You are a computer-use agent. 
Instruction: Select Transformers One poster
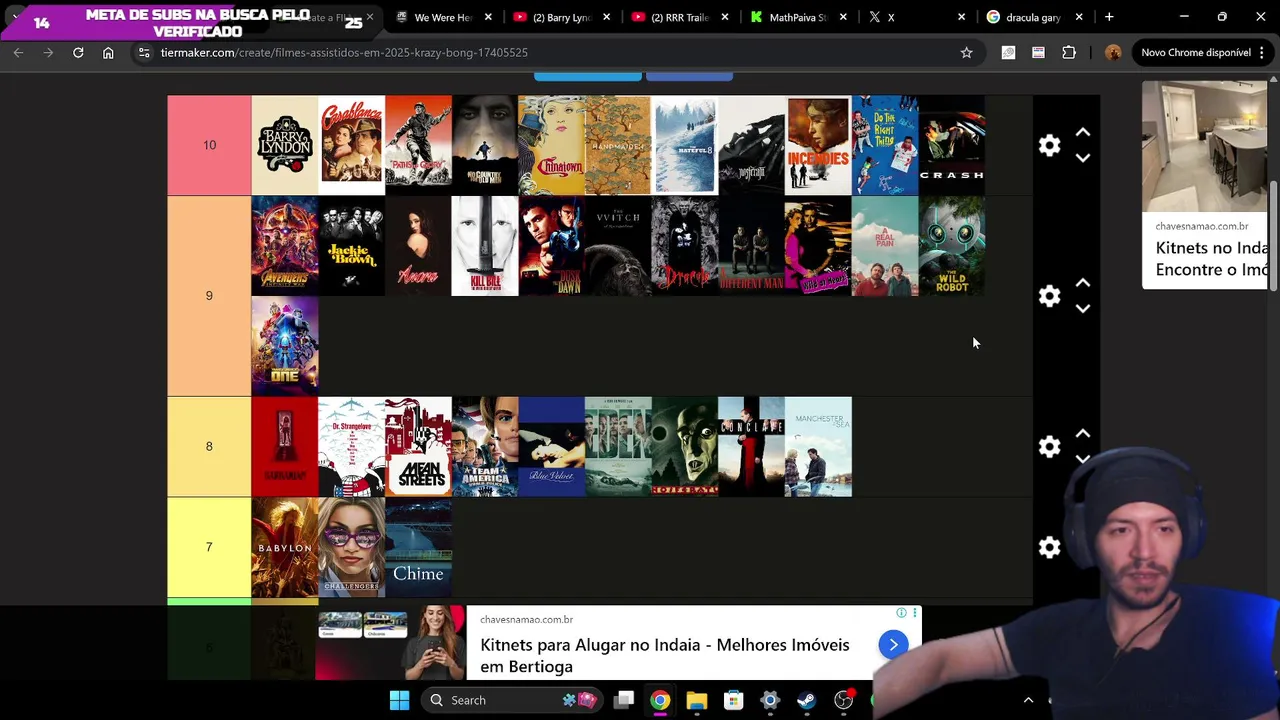point(285,346)
